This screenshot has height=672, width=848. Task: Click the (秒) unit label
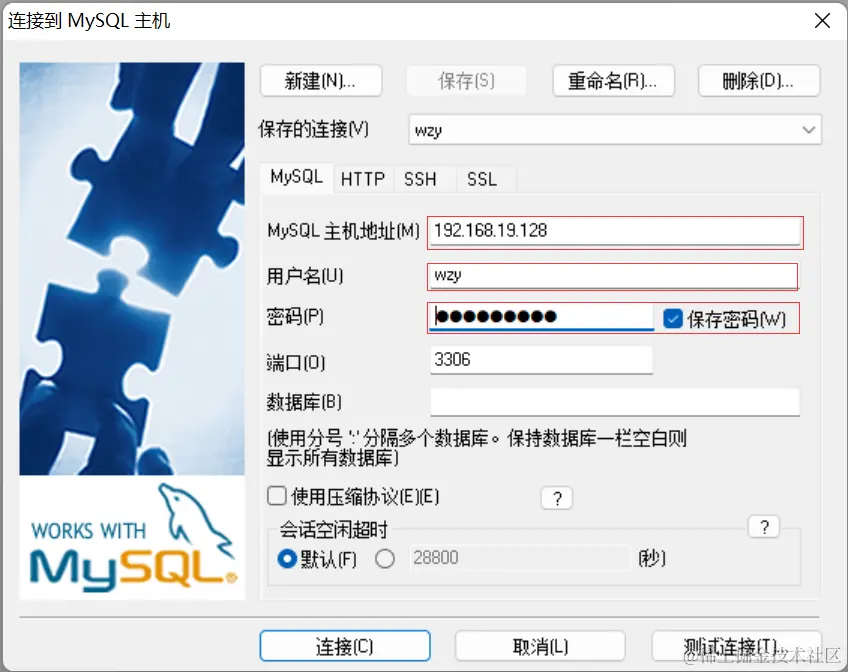[x=652, y=558]
